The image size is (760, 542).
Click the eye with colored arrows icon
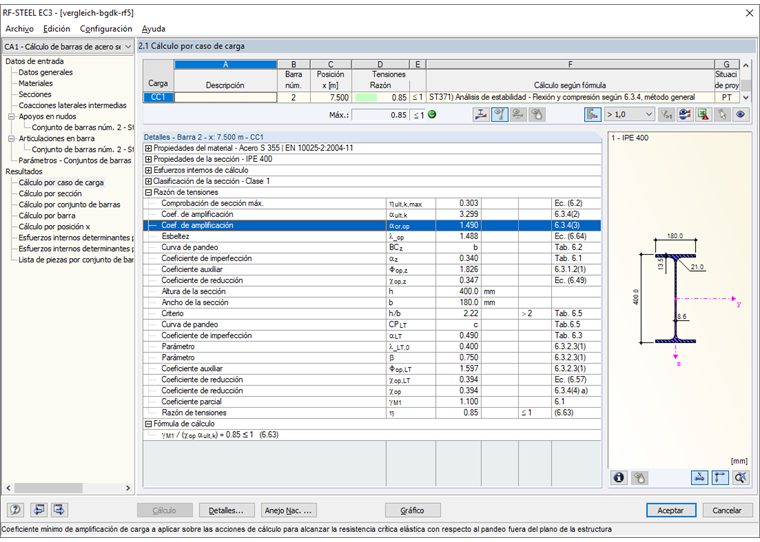pos(685,114)
